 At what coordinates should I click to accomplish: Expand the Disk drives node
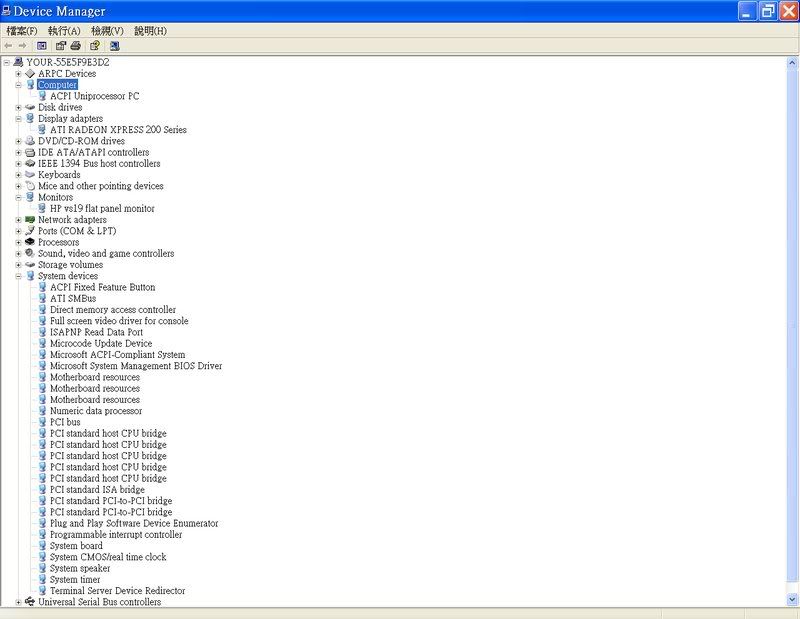tap(18, 108)
